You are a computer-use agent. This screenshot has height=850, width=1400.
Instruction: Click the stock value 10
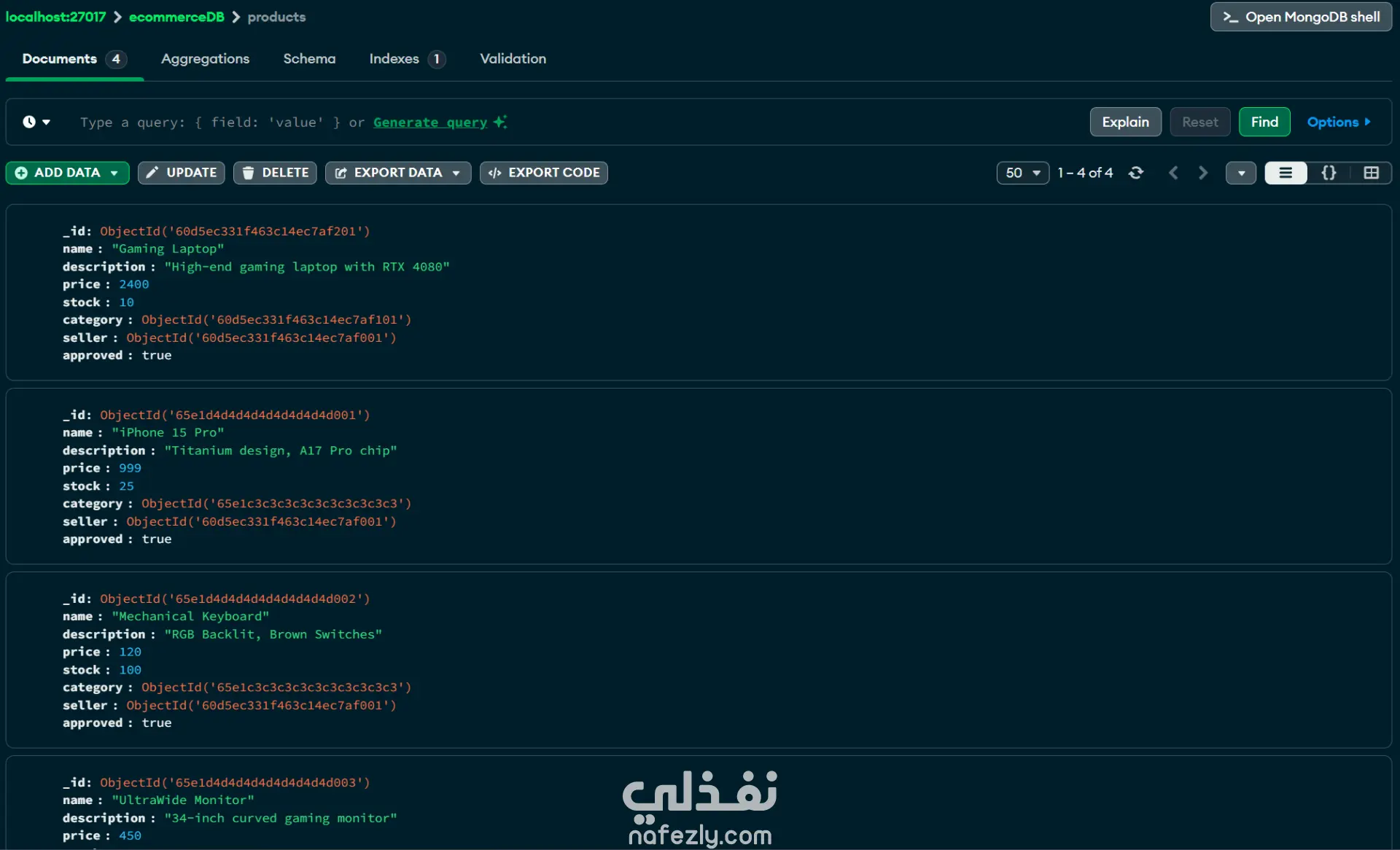pos(127,302)
